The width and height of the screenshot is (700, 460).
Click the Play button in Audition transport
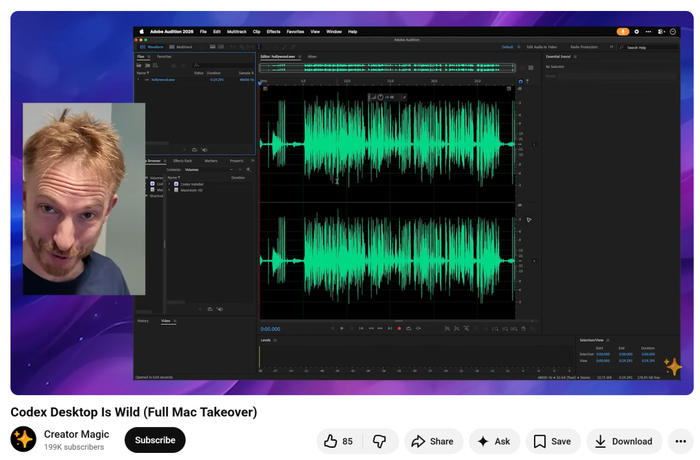(x=342, y=328)
